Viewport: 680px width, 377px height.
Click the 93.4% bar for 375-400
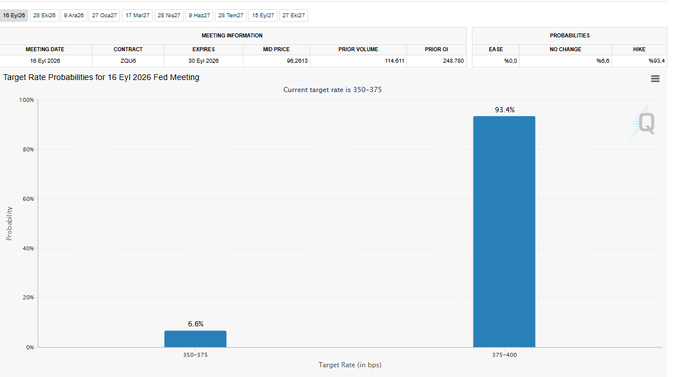pos(504,232)
